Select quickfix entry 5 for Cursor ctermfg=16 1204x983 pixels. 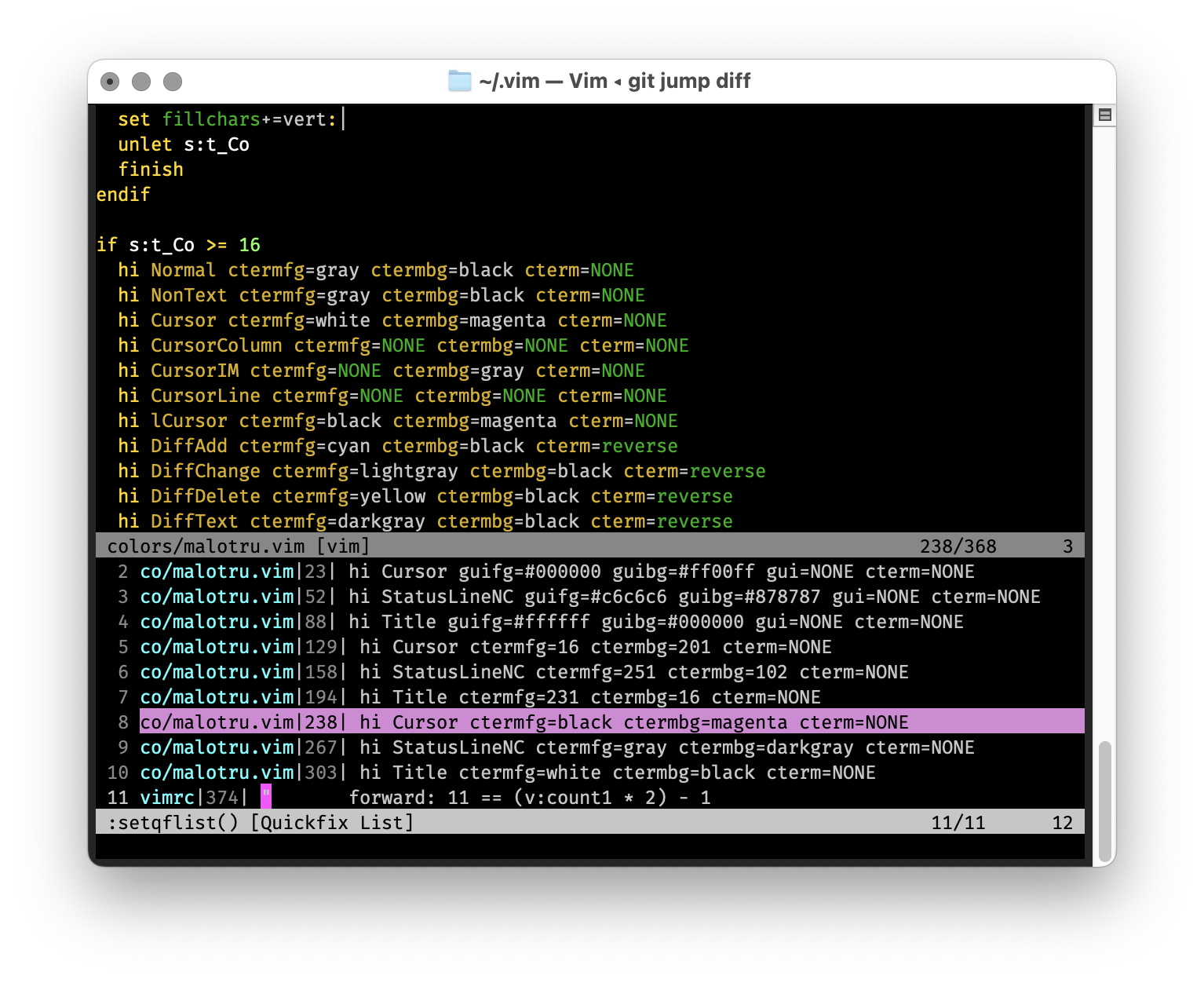coord(589,647)
